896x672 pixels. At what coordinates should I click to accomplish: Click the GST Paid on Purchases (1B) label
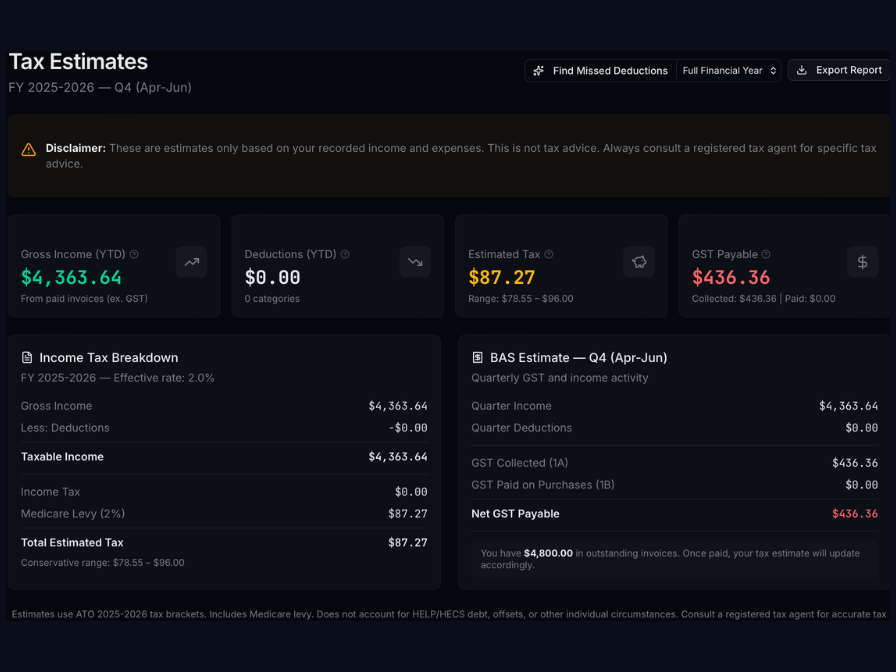pos(543,485)
